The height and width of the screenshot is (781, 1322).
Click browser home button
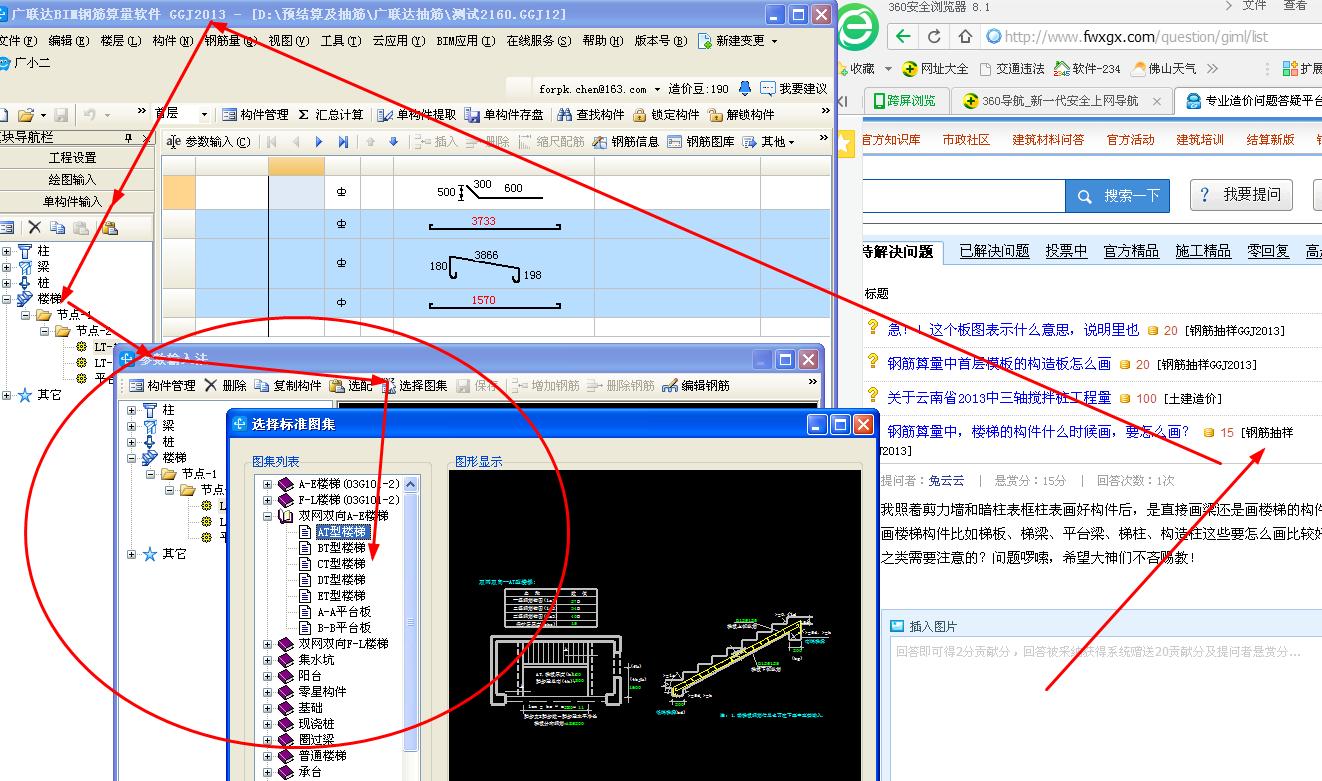click(964, 37)
